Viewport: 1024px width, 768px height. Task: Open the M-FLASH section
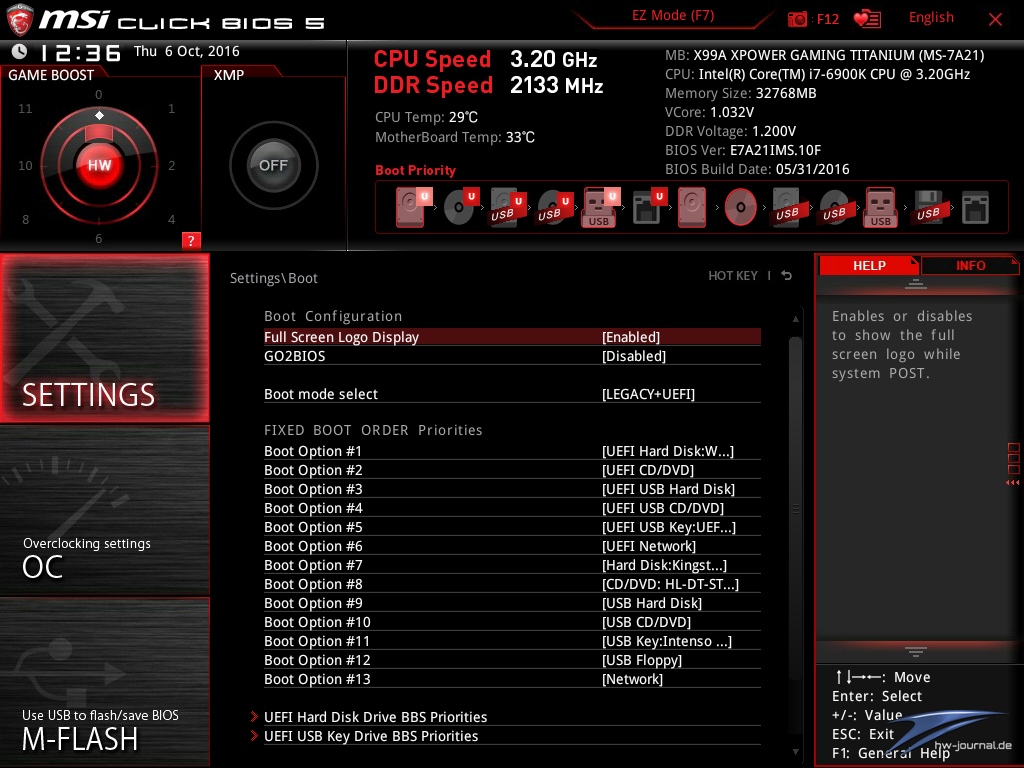pos(104,682)
